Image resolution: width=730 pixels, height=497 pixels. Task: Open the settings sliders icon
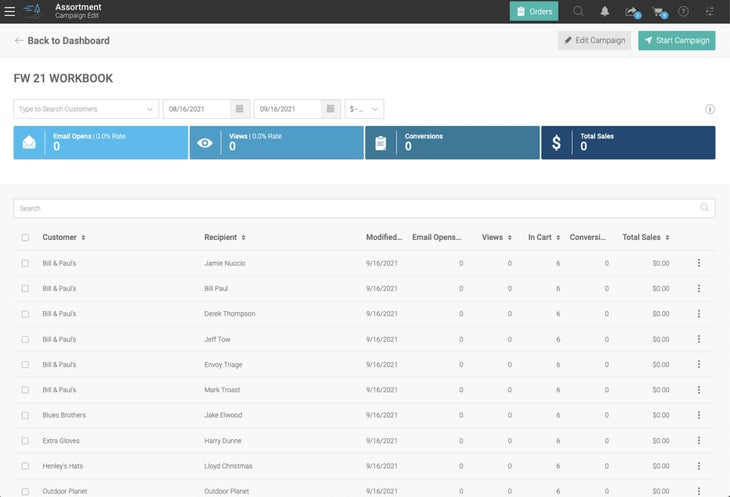pos(710,11)
